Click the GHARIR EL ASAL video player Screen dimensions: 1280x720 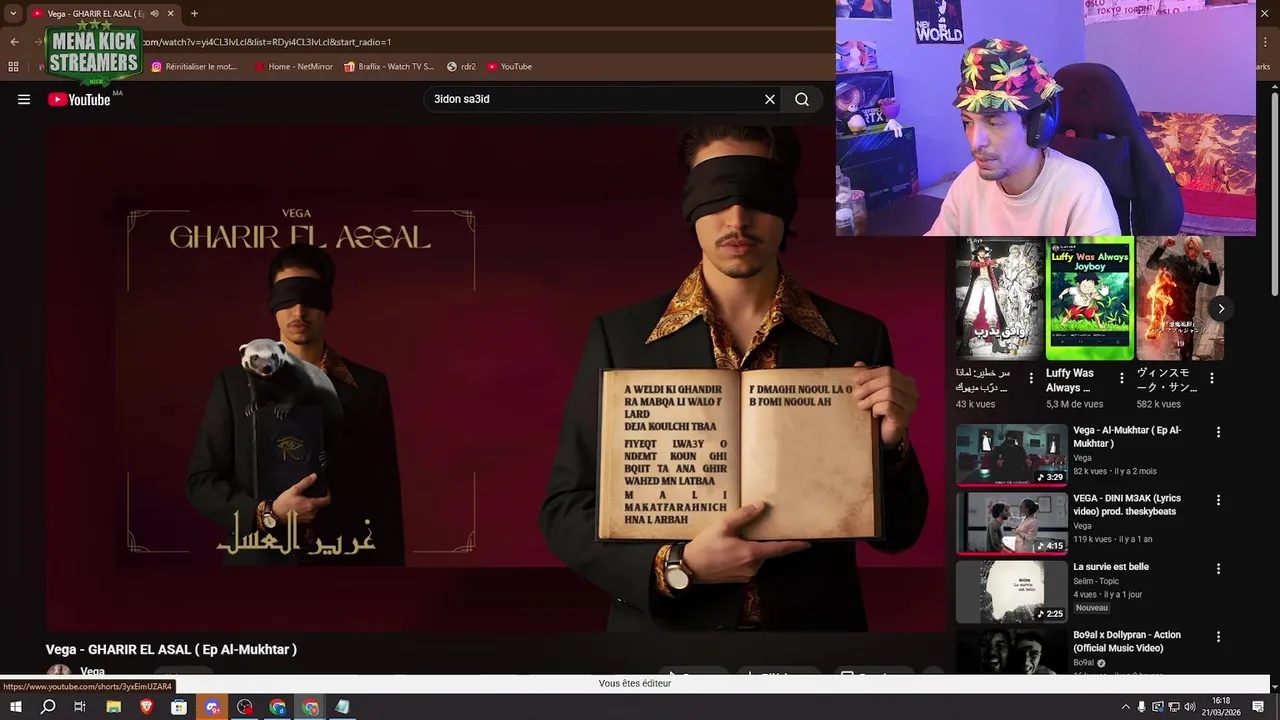click(496, 378)
